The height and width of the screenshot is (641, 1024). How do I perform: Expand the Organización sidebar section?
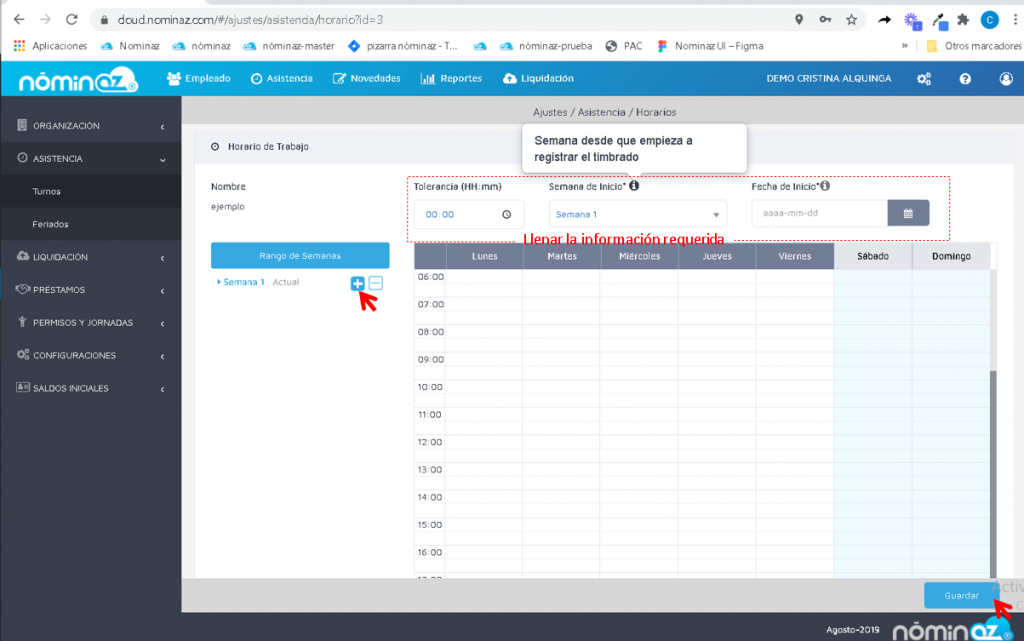91,126
